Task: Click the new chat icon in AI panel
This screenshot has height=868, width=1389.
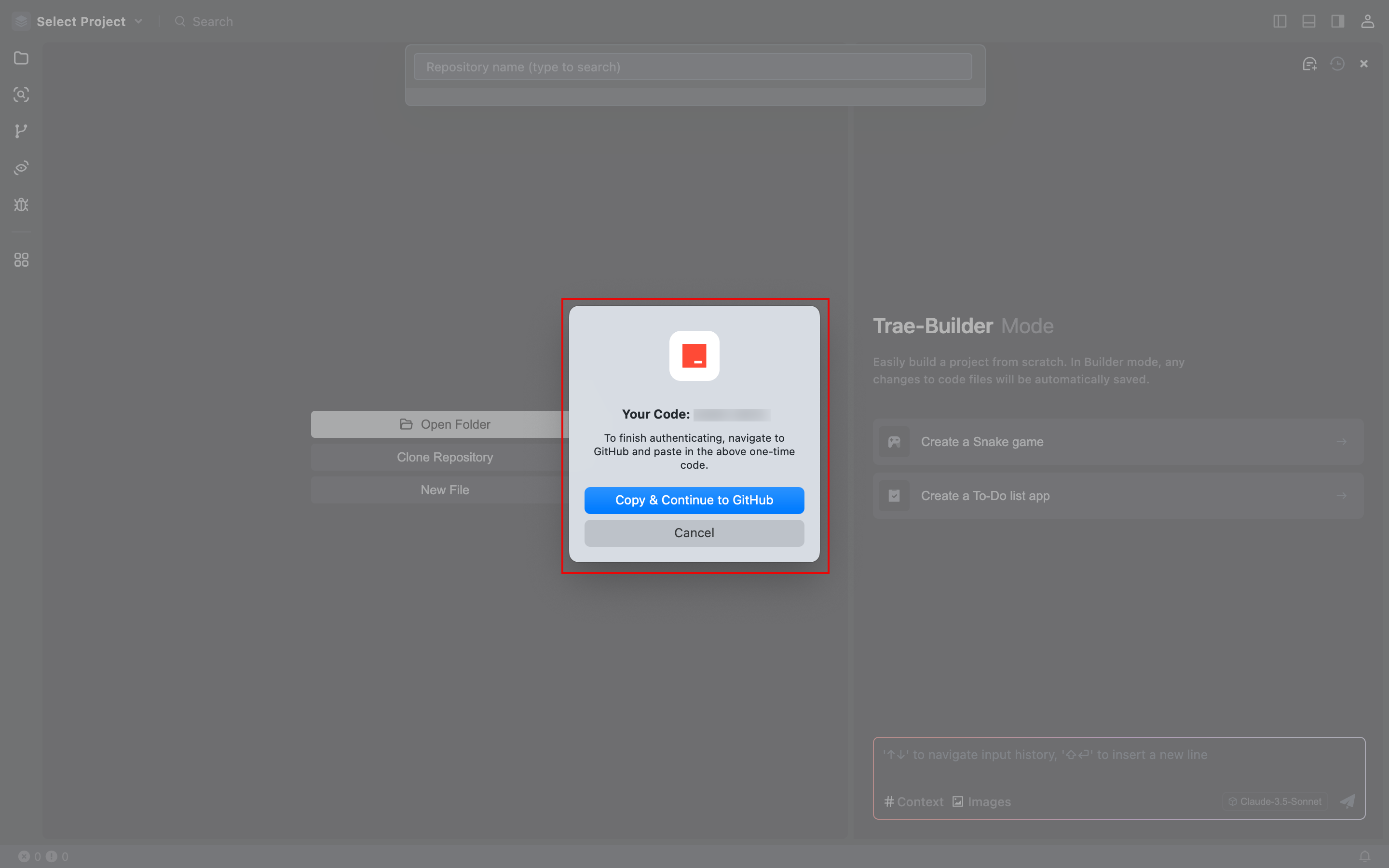Action: click(x=1309, y=64)
